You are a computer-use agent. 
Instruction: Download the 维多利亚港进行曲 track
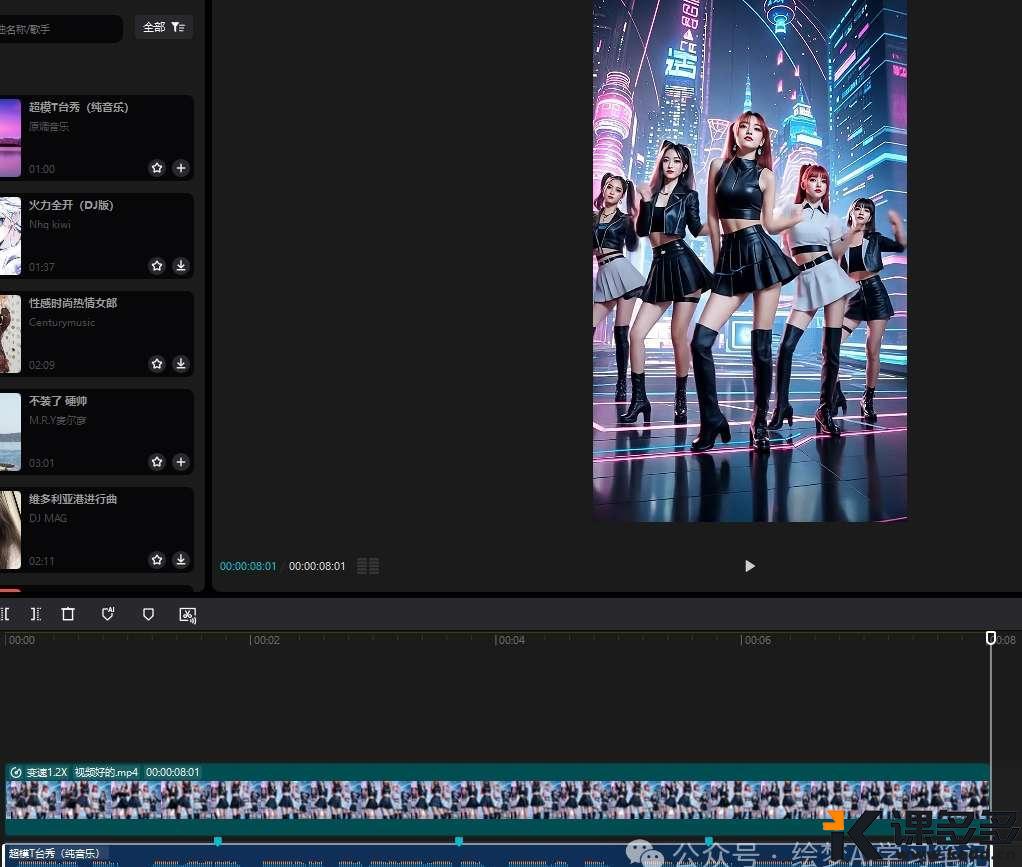(181, 560)
